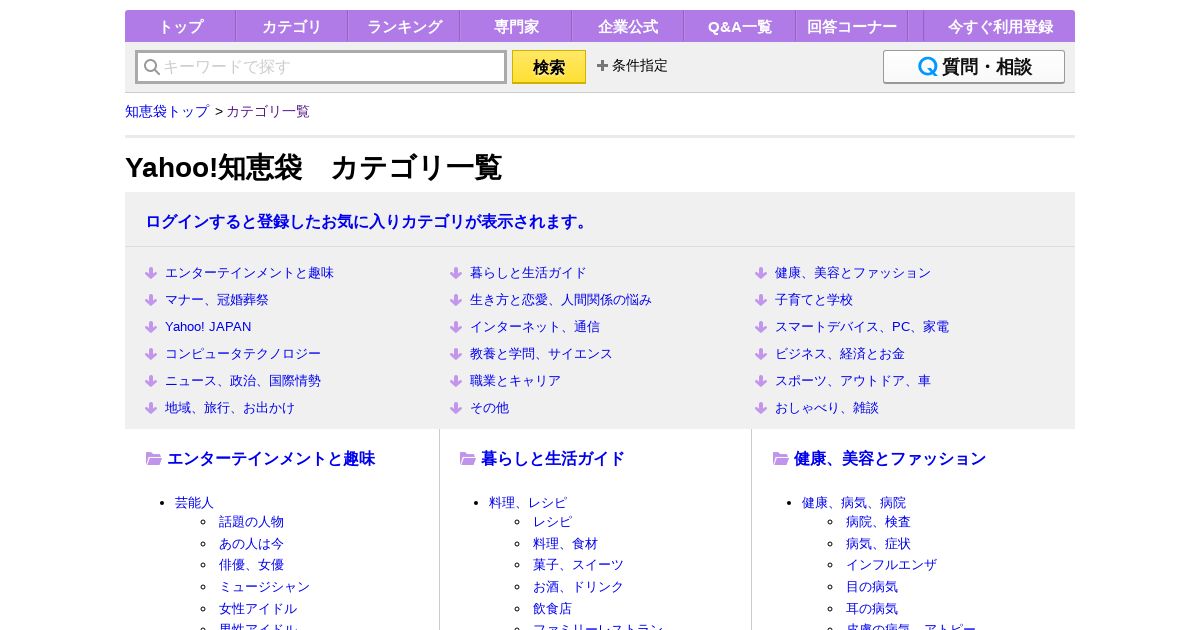Click arrow icon next to おしゃべり、雑談
Screen dimensions: 1200x630
click(x=761, y=408)
